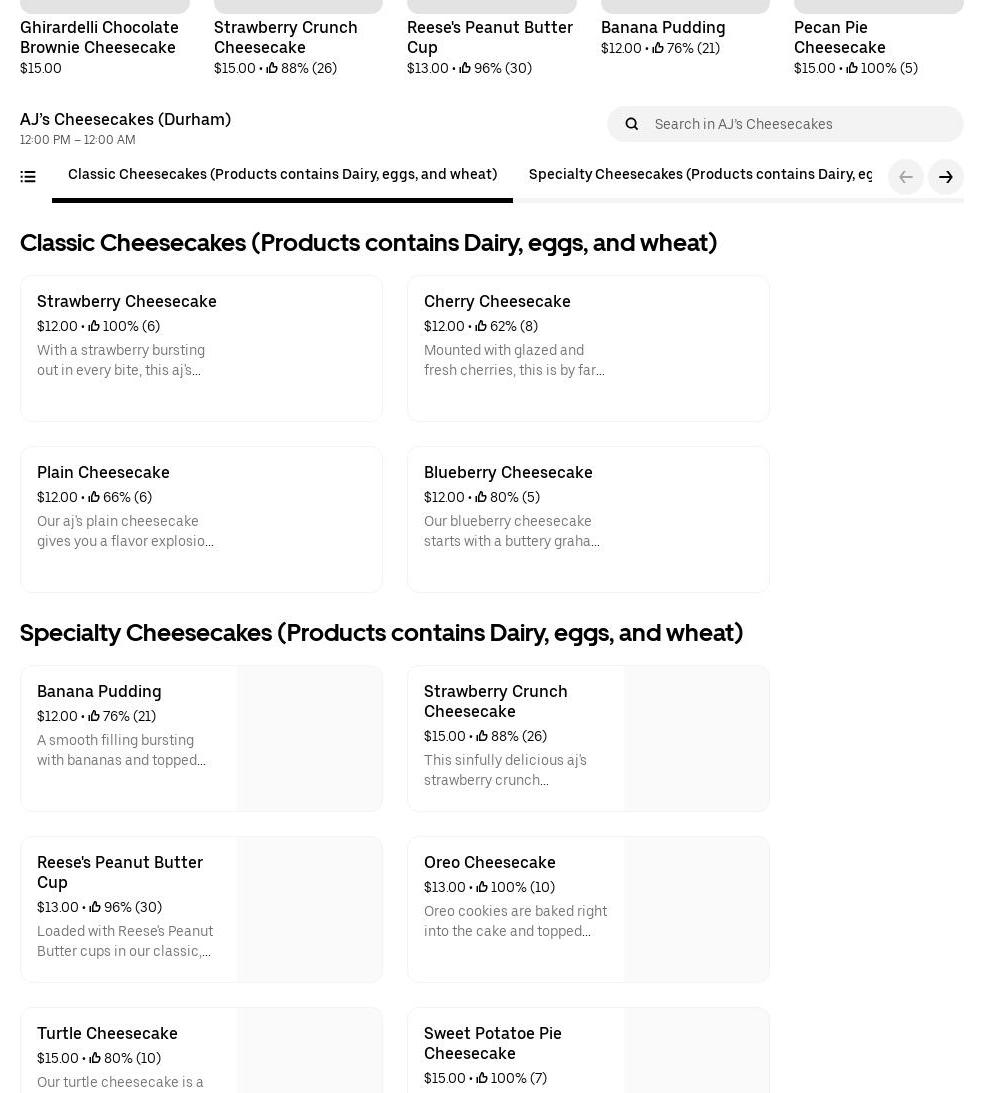The width and height of the screenshot is (984, 1093).
Task: Open Pecan Pie Cheesecake featured item
Action: coord(840,37)
